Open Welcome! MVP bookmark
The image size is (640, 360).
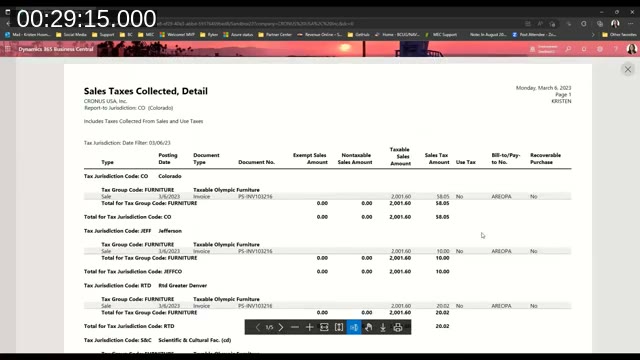pos(177,35)
